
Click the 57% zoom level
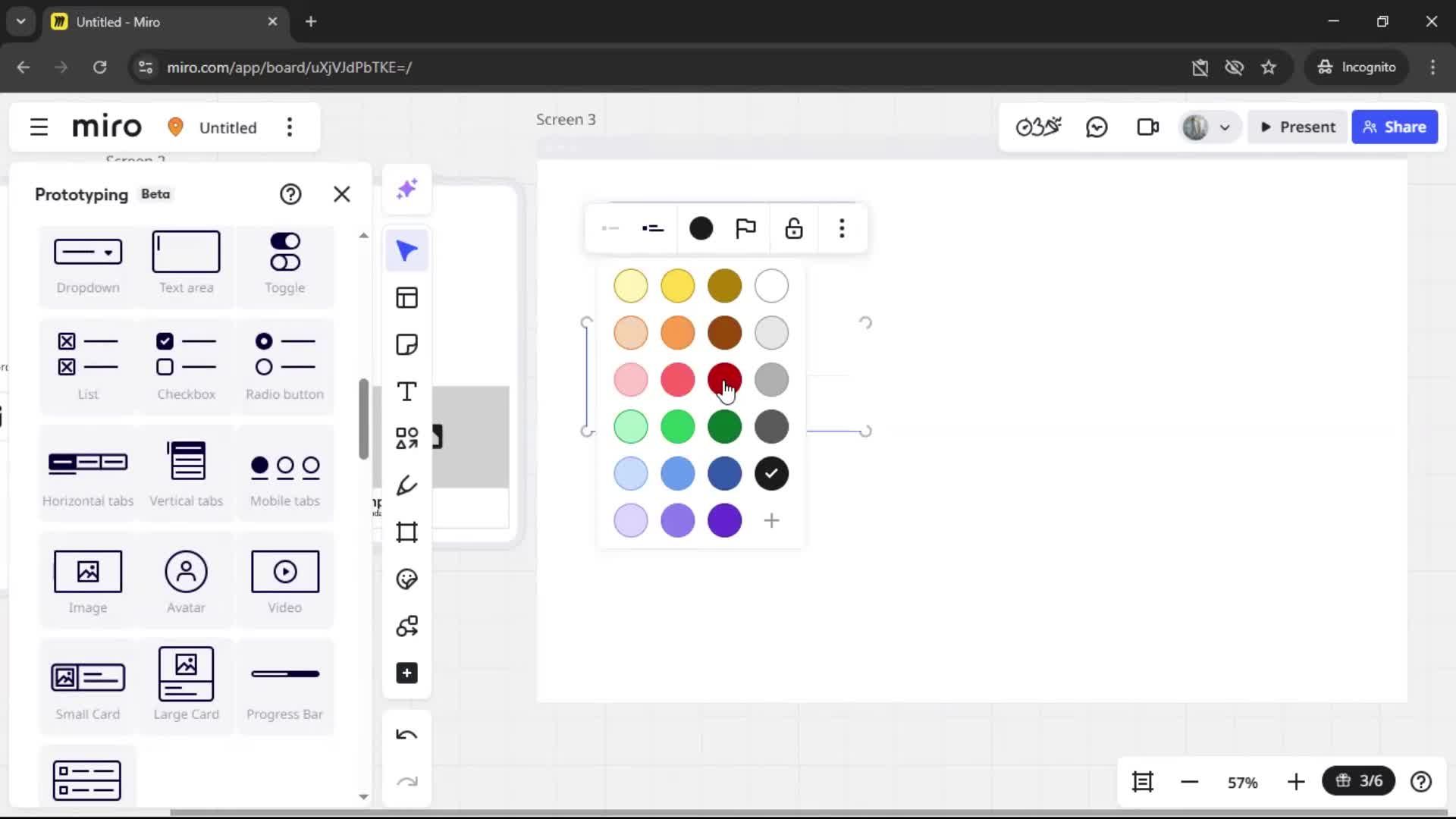click(1243, 783)
